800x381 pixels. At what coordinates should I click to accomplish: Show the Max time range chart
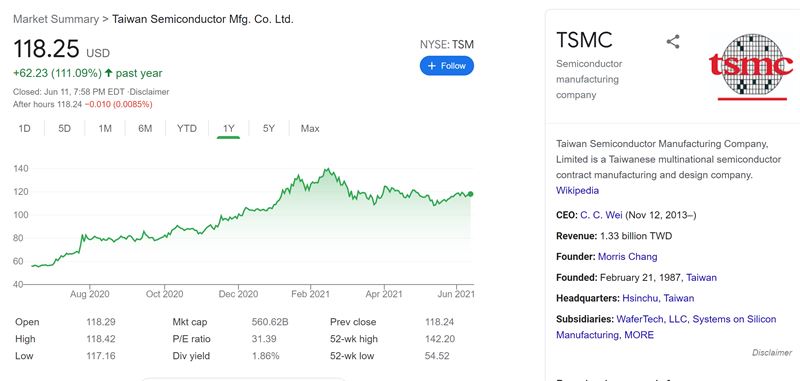pos(310,129)
